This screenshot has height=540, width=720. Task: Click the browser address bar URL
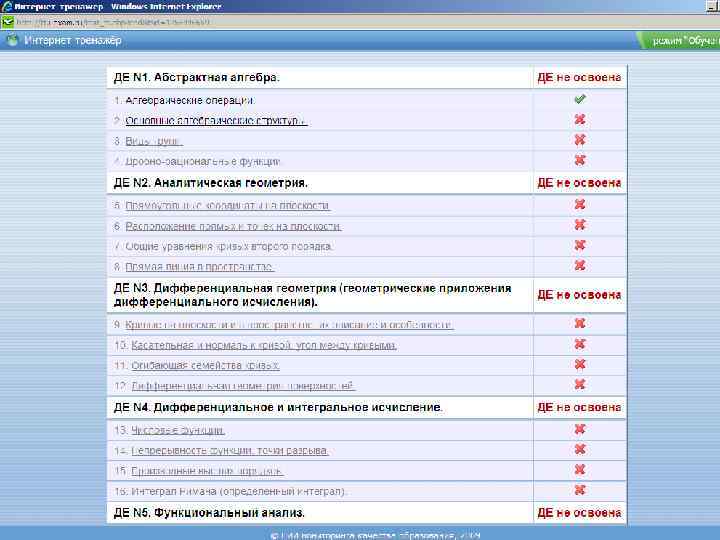tap(113, 22)
